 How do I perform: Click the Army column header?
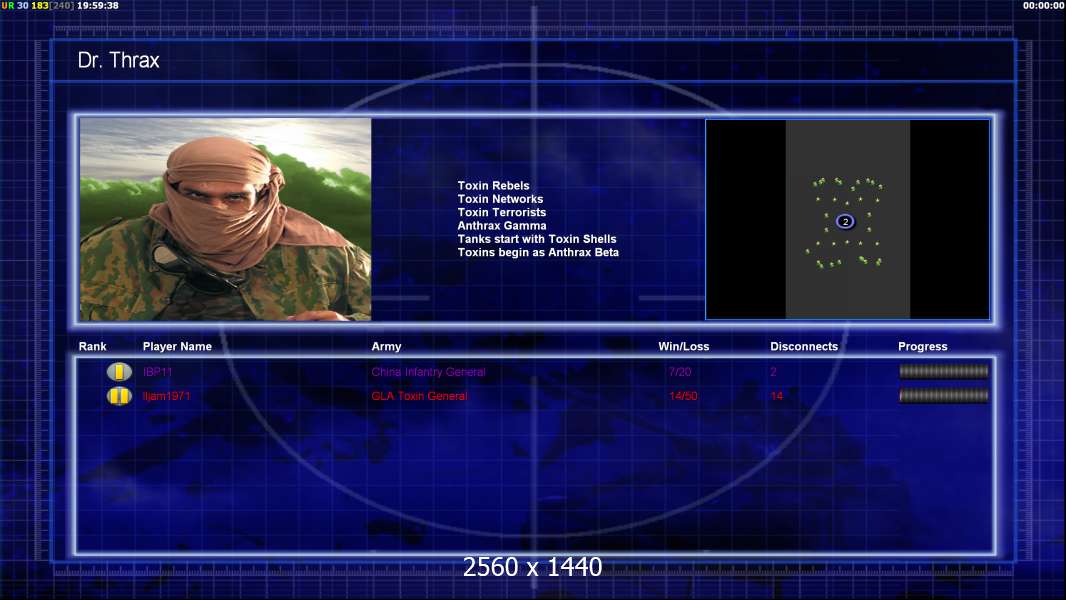(386, 347)
